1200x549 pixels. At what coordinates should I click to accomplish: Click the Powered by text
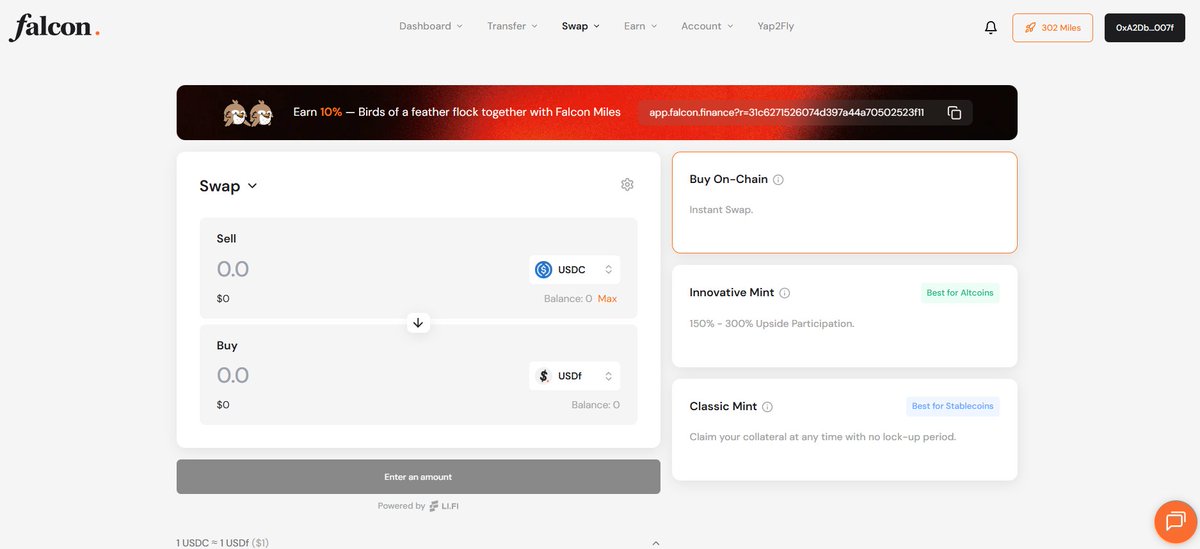[401, 506]
